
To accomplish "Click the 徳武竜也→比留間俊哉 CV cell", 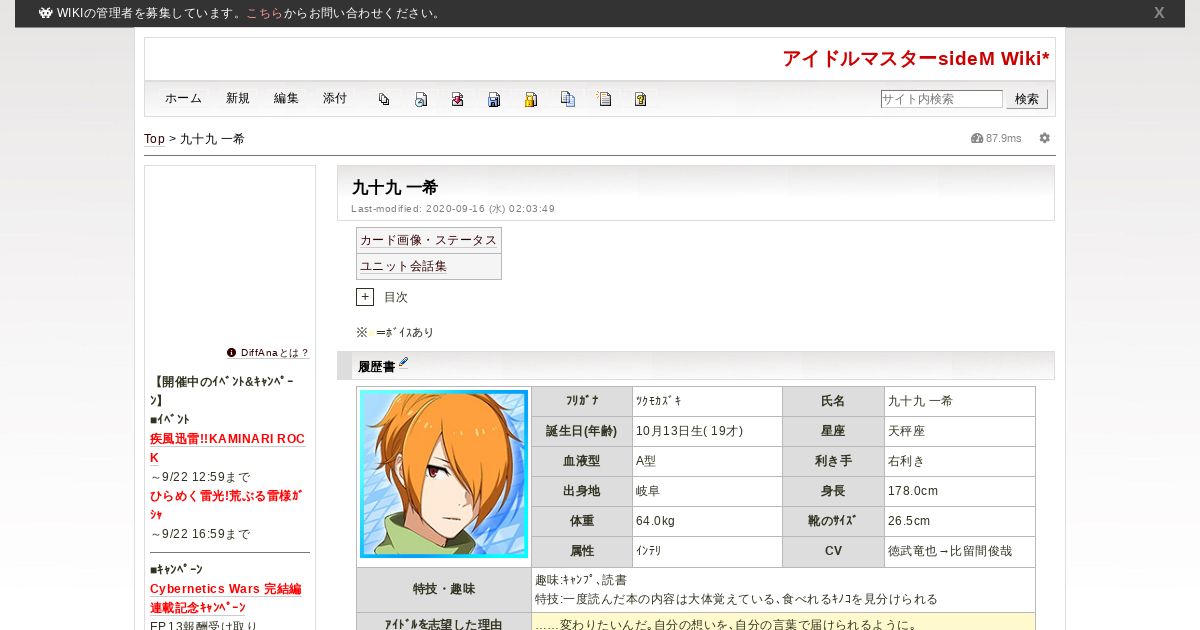I will (960, 552).
